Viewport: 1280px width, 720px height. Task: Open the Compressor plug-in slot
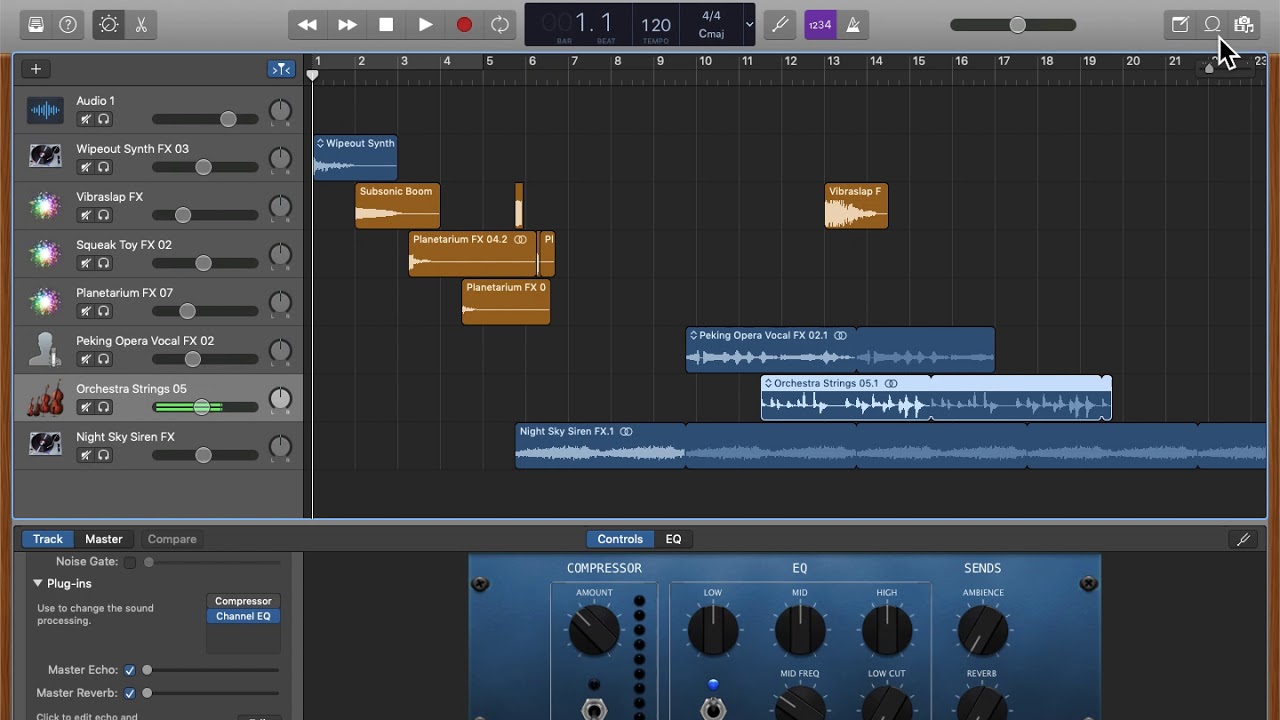243,601
